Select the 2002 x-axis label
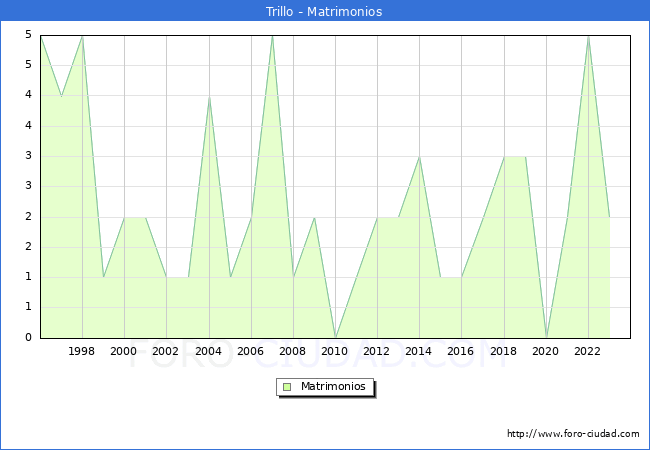 click(165, 351)
